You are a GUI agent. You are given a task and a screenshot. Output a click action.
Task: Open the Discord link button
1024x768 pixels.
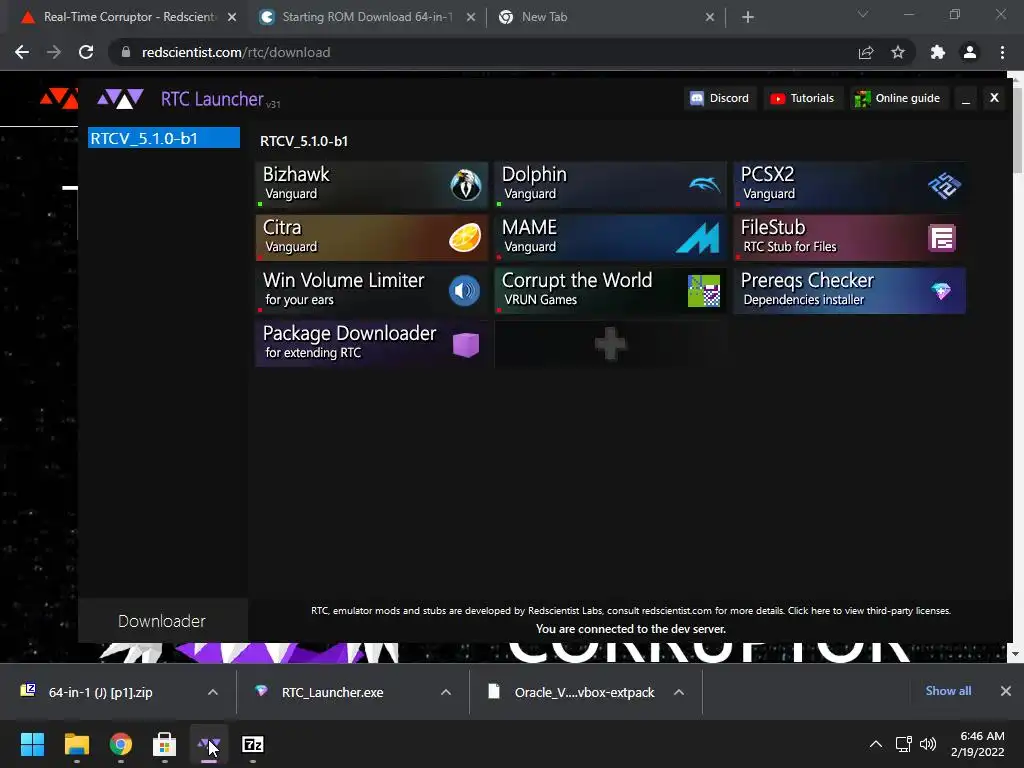click(720, 98)
